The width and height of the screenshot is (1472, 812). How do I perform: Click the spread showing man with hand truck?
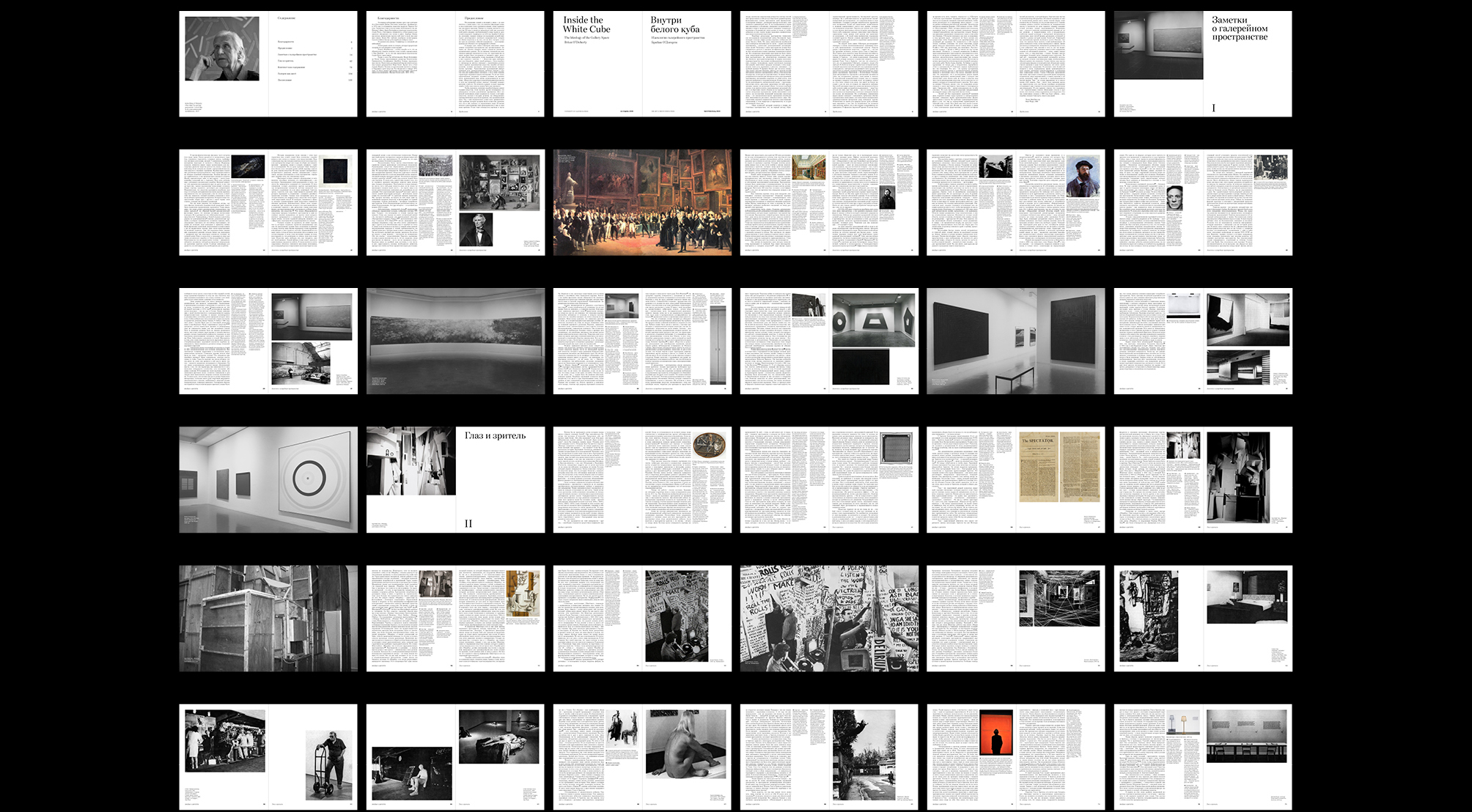tap(268, 757)
